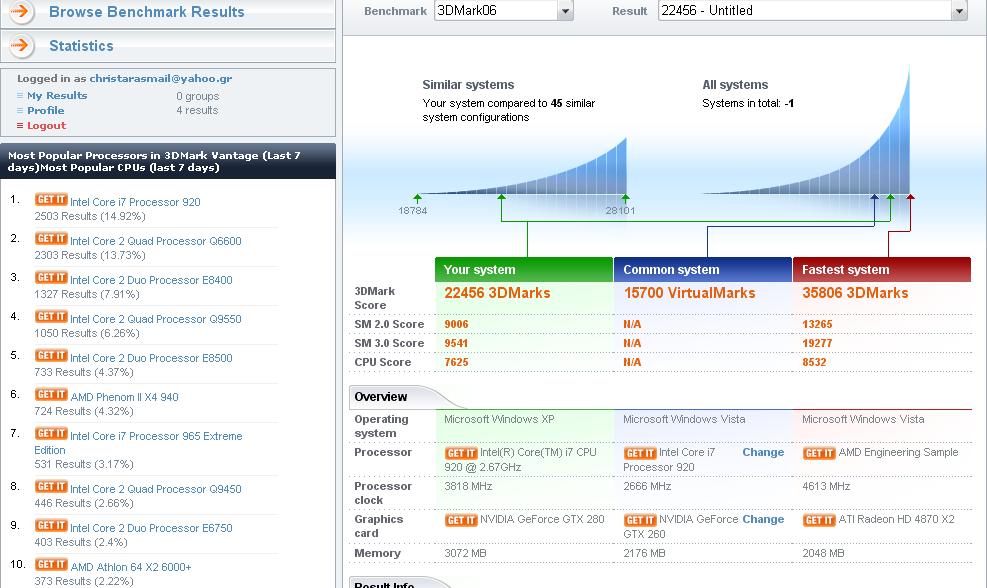The height and width of the screenshot is (588, 987).
Task: Open Intel Core 2 Quad Processor Q9450 link
Action: (x=155, y=489)
